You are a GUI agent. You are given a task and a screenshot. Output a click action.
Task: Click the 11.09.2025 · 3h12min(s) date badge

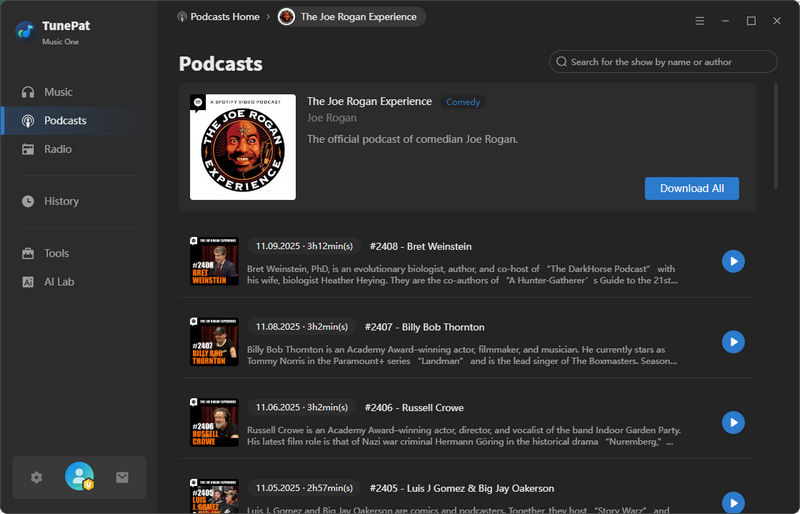click(304, 246)
